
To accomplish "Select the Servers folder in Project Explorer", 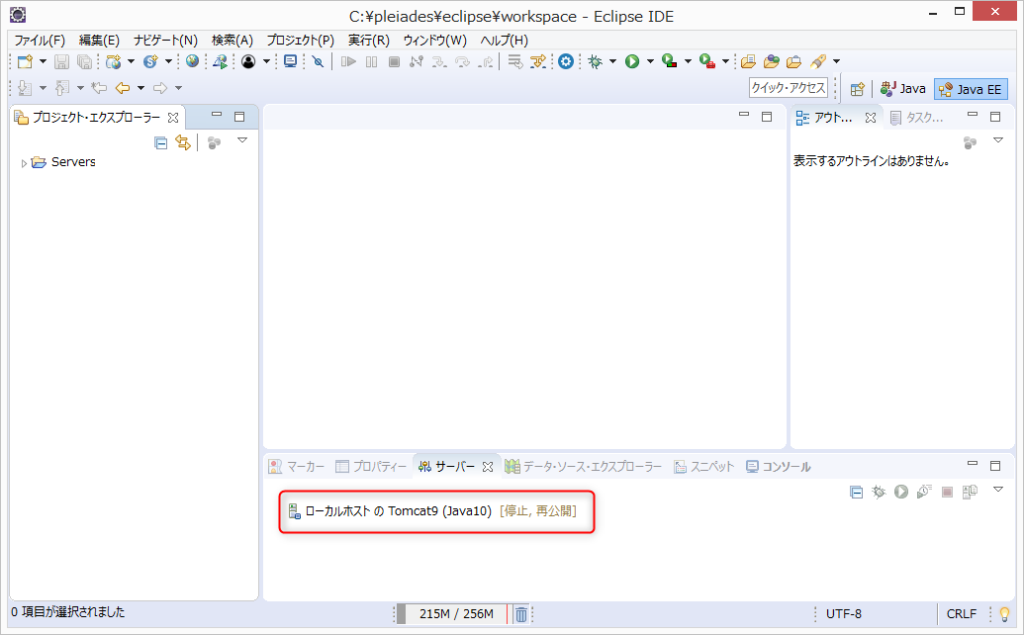I will (x=64, y=162).
